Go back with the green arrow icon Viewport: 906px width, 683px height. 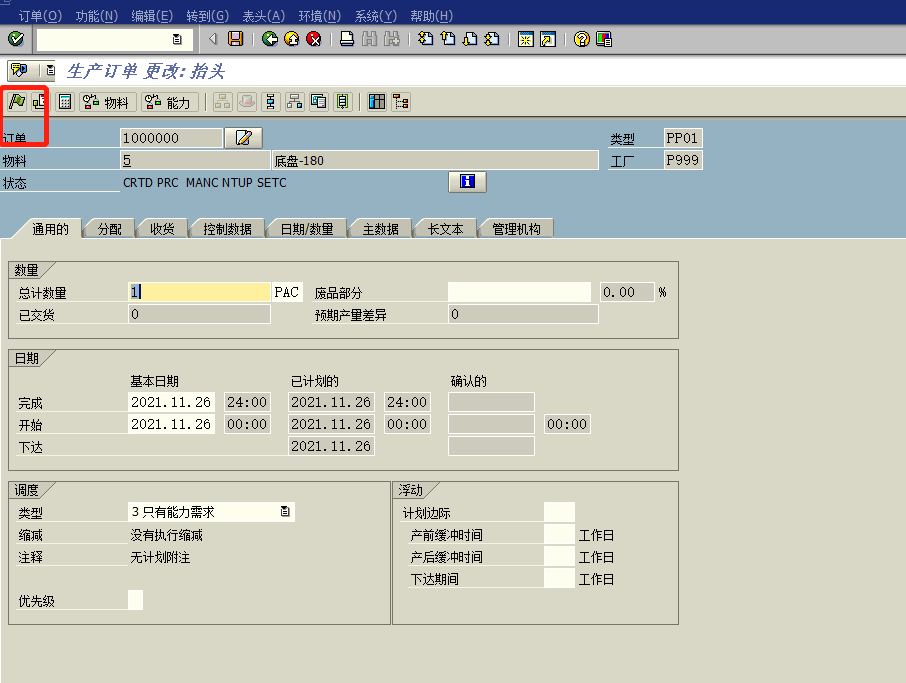[x=270, y=39]
